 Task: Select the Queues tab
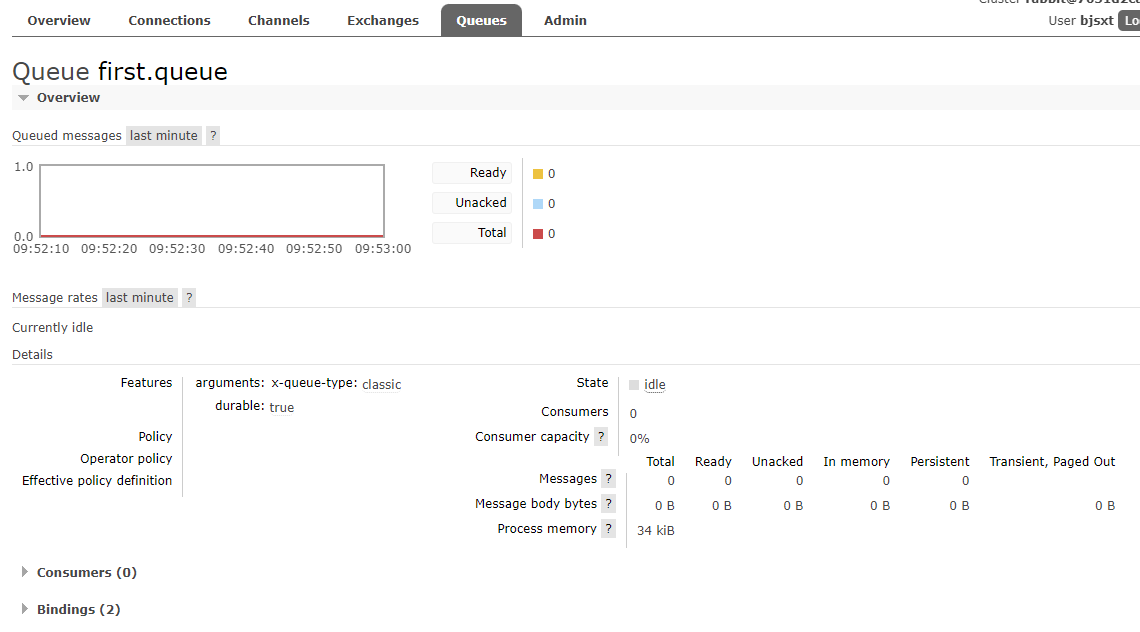481,20
